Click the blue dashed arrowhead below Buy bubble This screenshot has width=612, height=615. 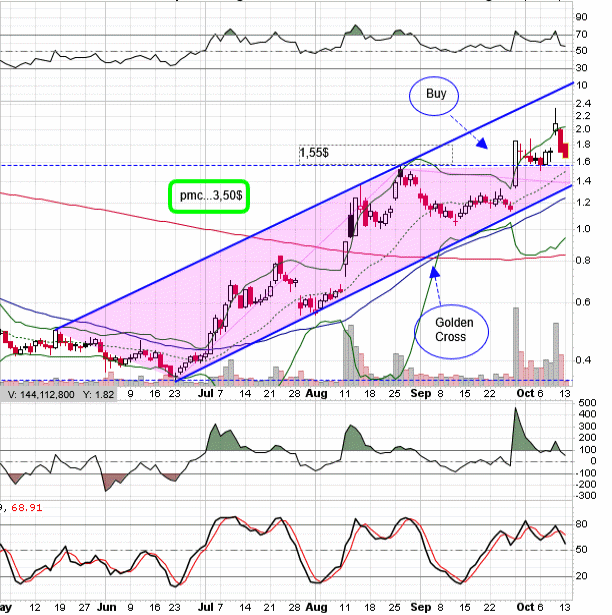(482, 144)
